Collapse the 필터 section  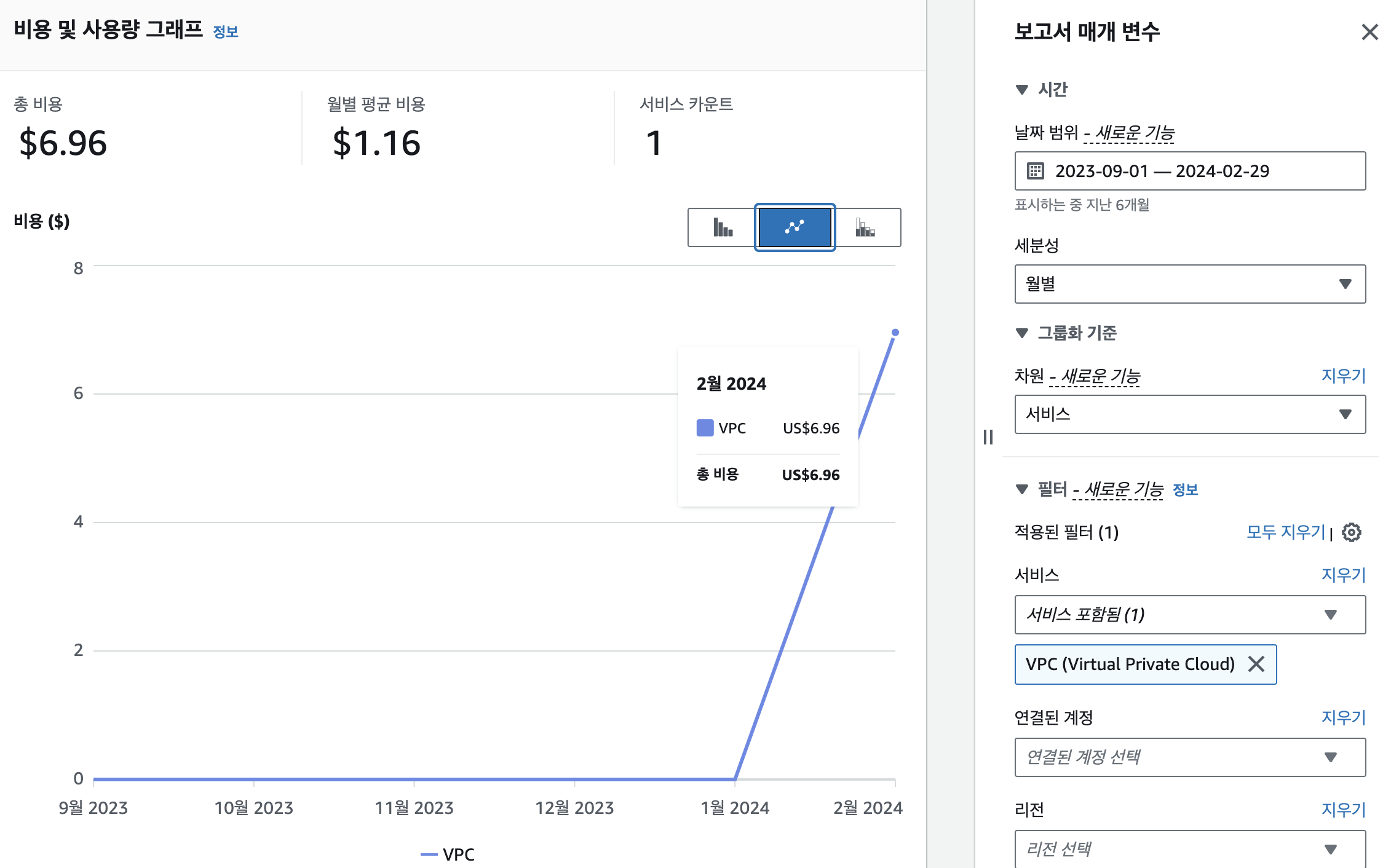(x=1022, y=489)
